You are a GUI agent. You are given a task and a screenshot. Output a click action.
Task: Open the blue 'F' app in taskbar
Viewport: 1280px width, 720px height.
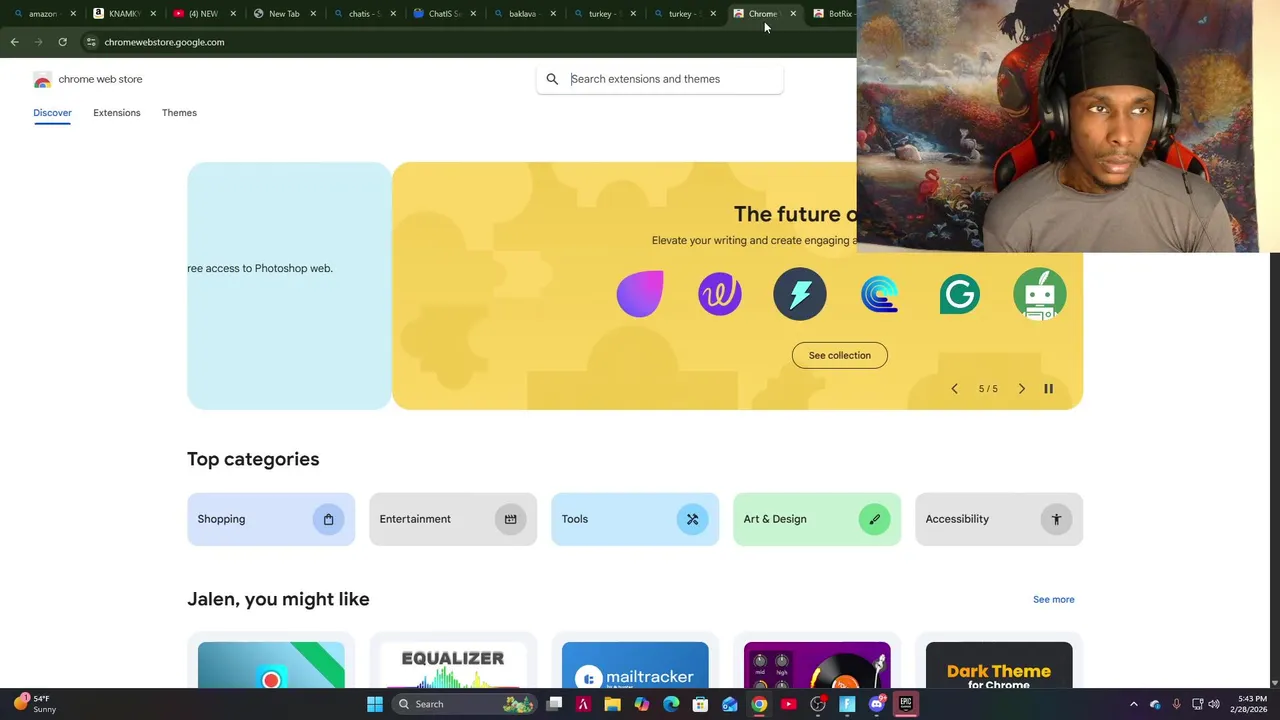click(x=847, y=704)
